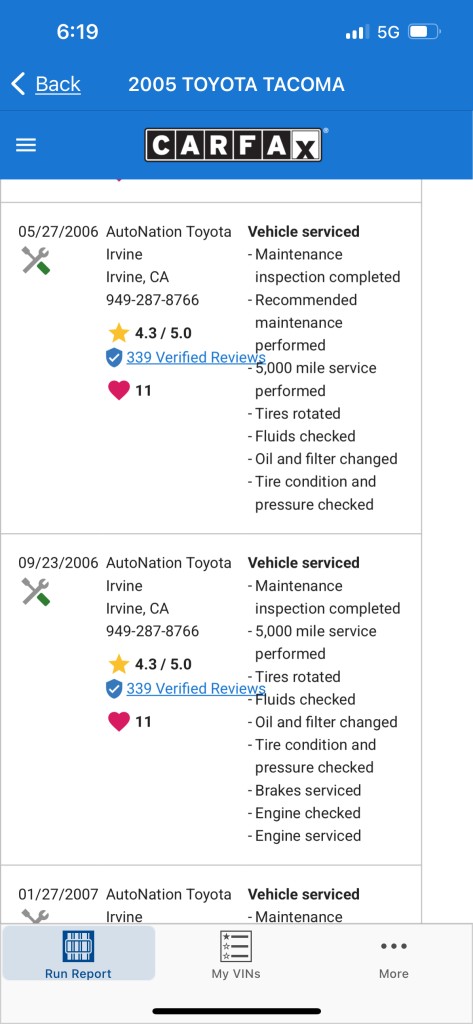Select AutoNation Toyota Irvine in 09/23/2006 entry
This screenshot has height=1024, width=473.
(x=169, y=574)
